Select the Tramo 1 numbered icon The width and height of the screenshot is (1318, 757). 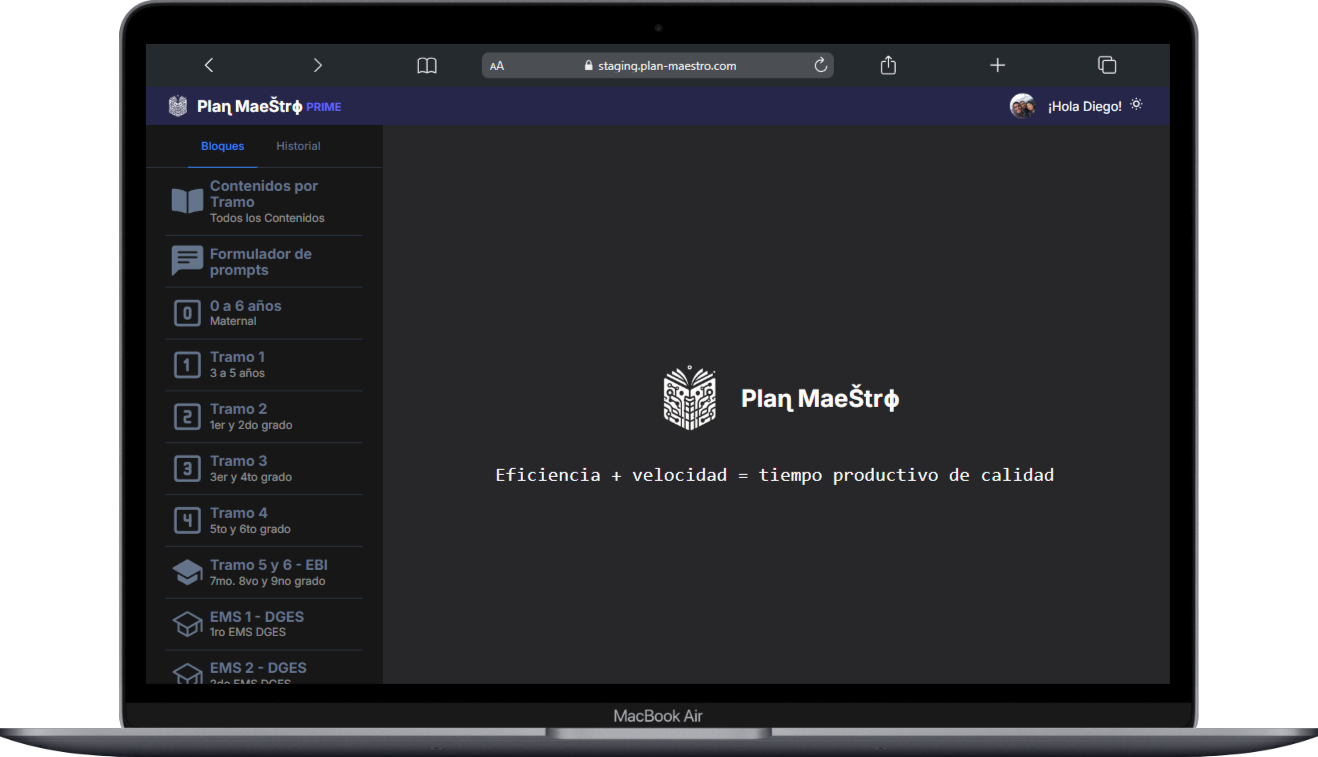186,364
